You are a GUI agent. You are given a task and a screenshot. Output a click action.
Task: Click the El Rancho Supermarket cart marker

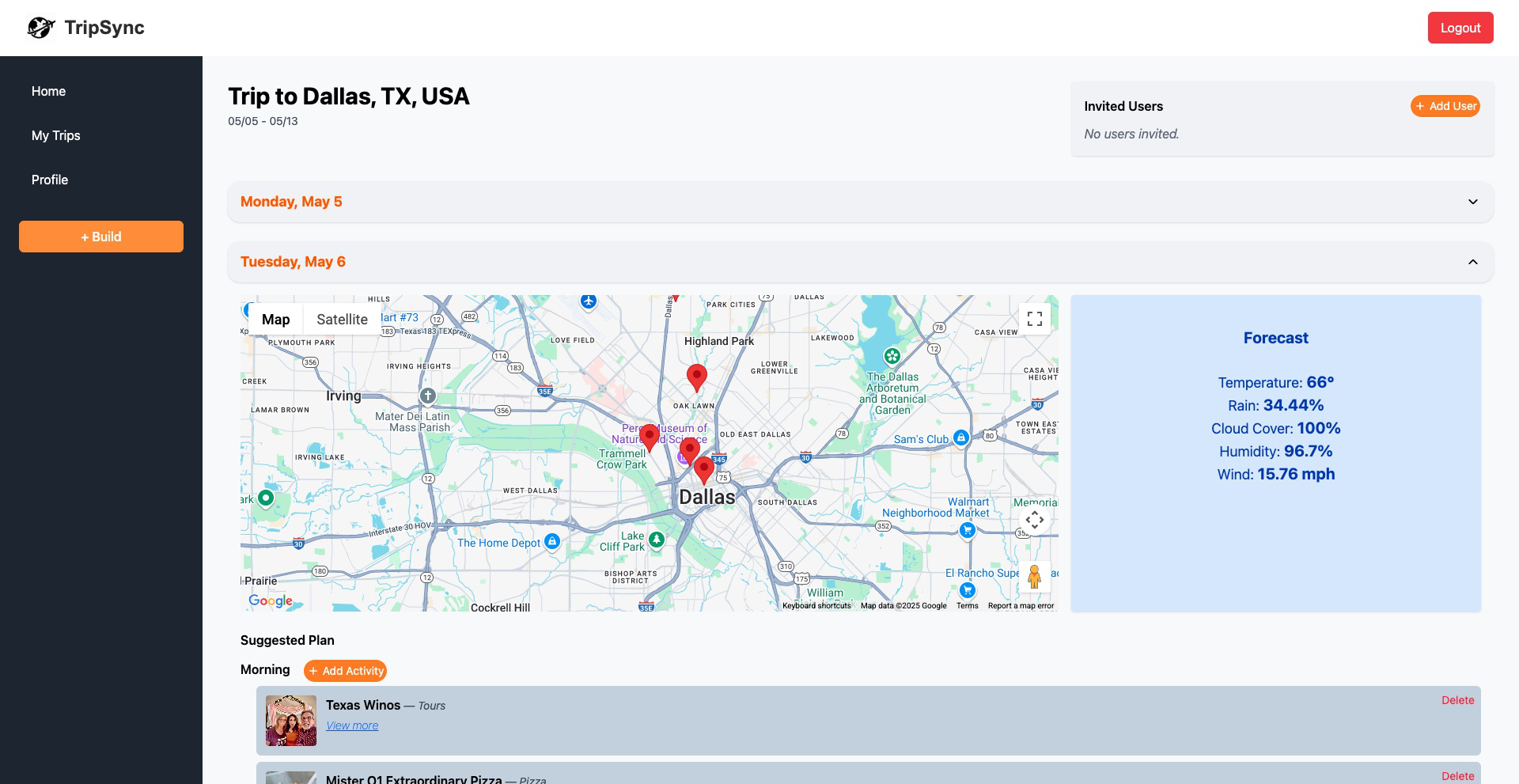click(967, 590)
